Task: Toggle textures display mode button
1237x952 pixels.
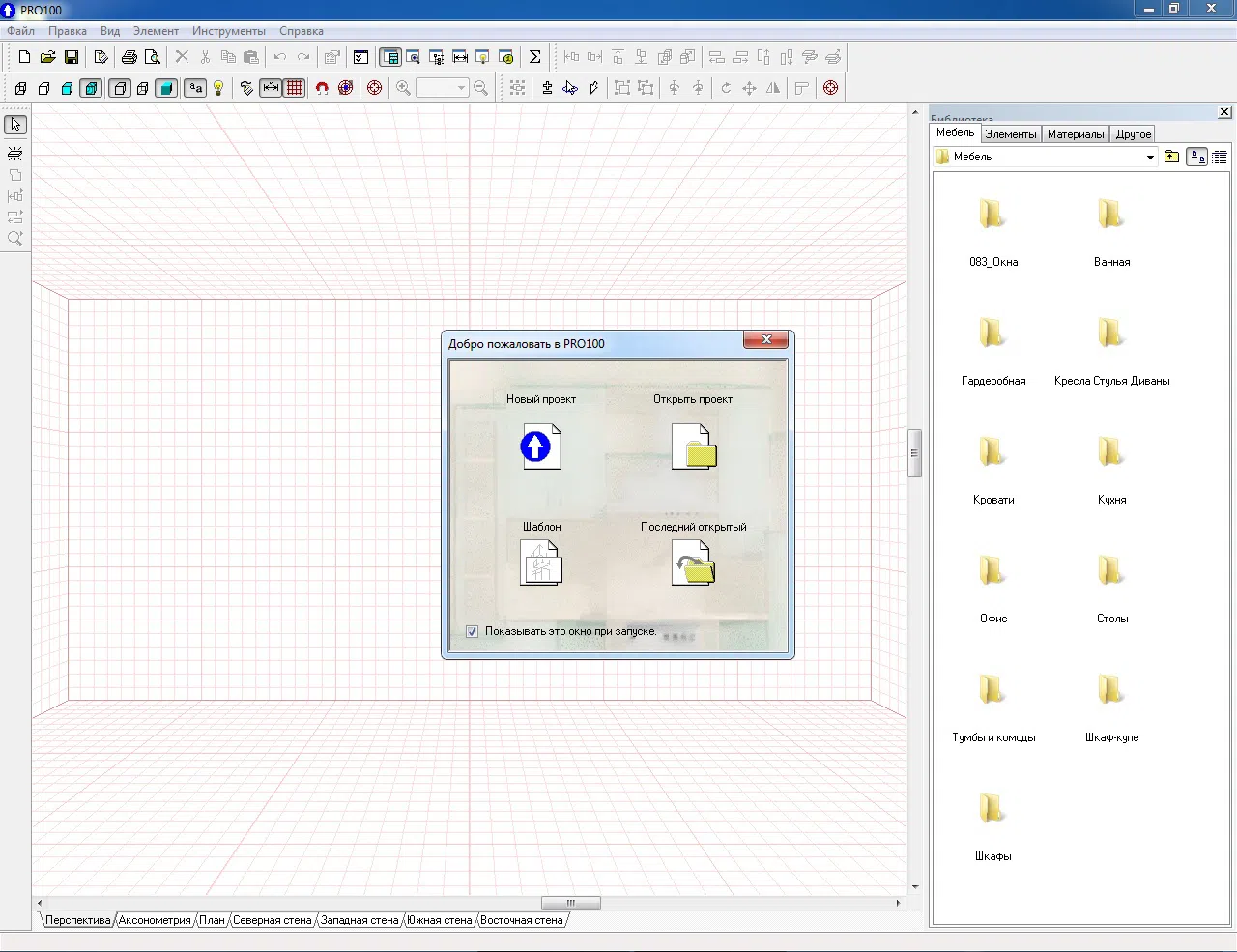Action: point(91,88)
